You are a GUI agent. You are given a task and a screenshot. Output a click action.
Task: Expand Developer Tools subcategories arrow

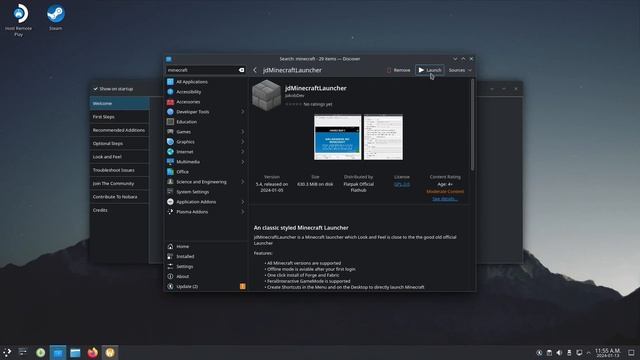[243, 112]
